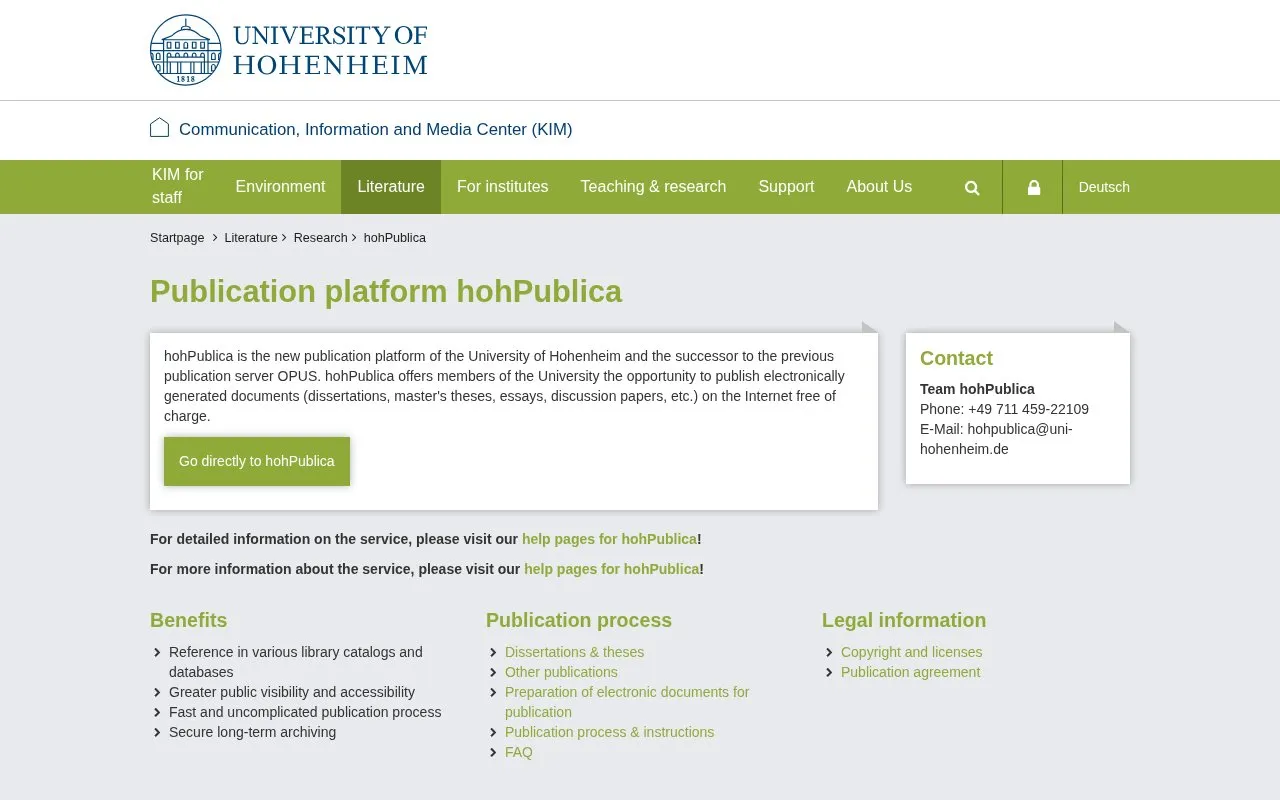Click the Publication process heading
This screenshot has width=1280, height=800.
[579, 620]
